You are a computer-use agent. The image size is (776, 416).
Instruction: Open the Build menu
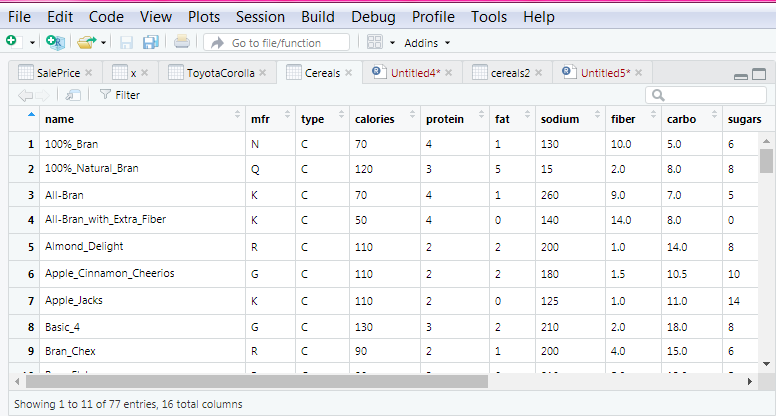click(318, 17)
